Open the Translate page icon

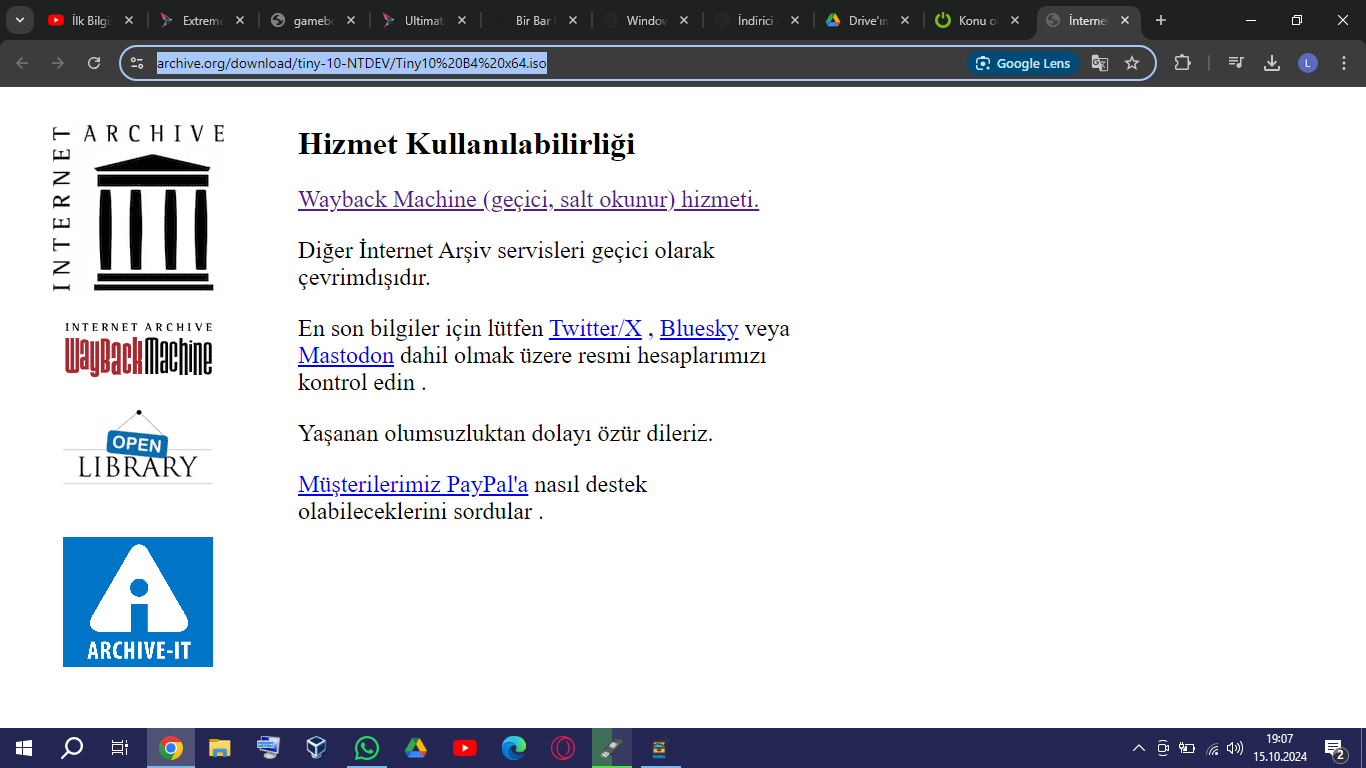coord(1100,63)
